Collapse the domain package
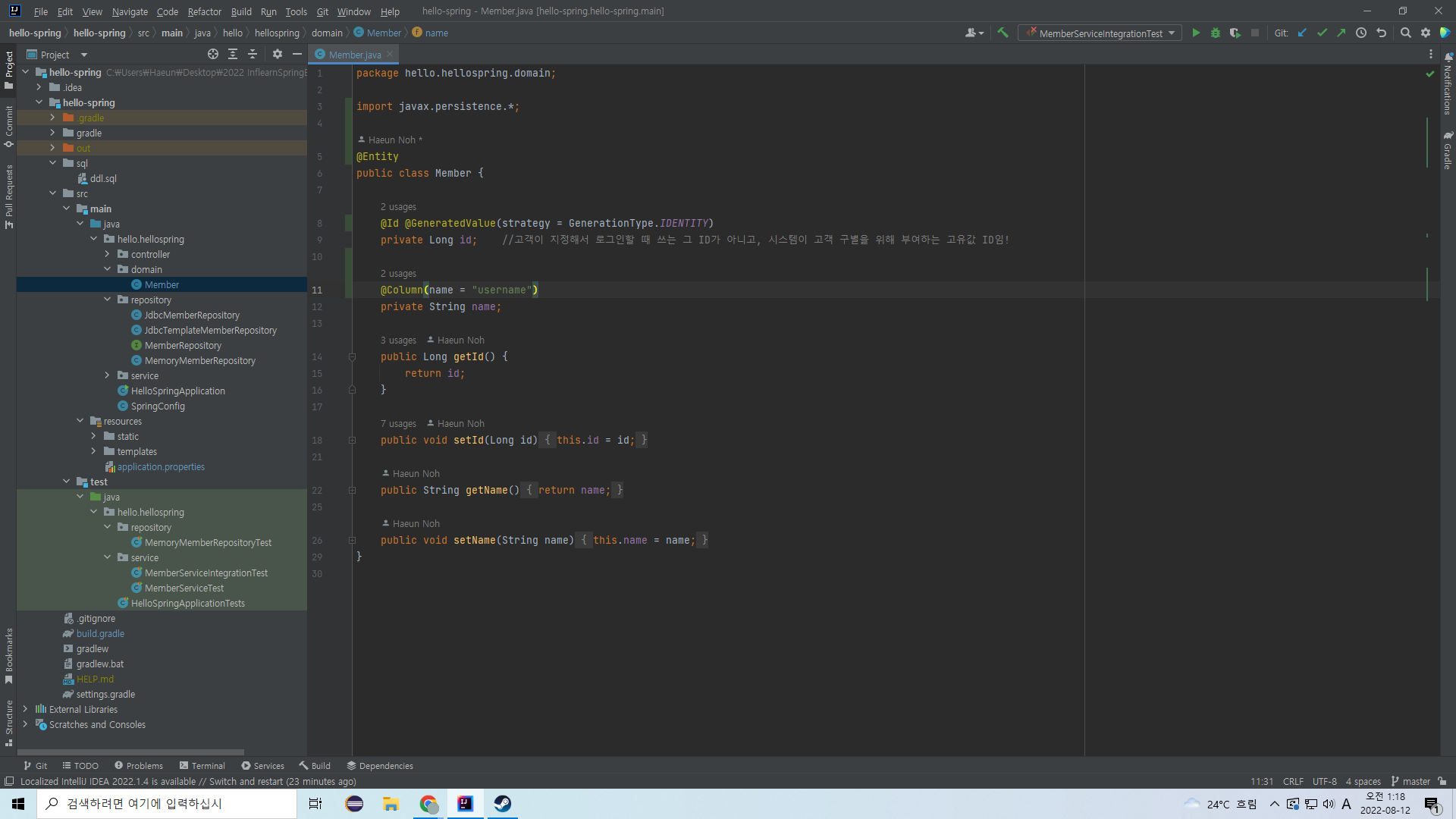This screenshot has width=1456, height=819. coord(107,269)
